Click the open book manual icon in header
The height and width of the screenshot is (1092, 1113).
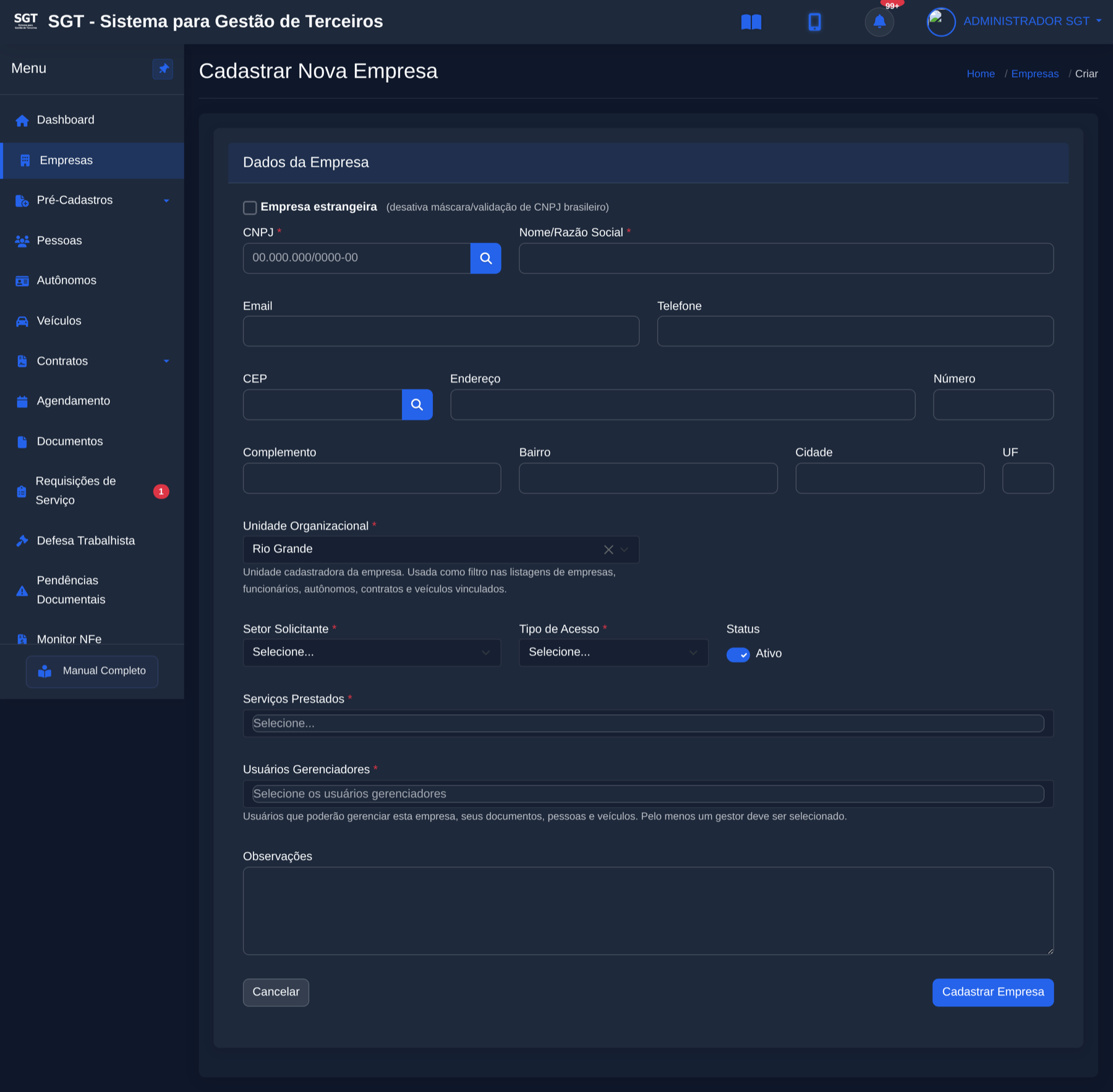click(x=751, y=22)
